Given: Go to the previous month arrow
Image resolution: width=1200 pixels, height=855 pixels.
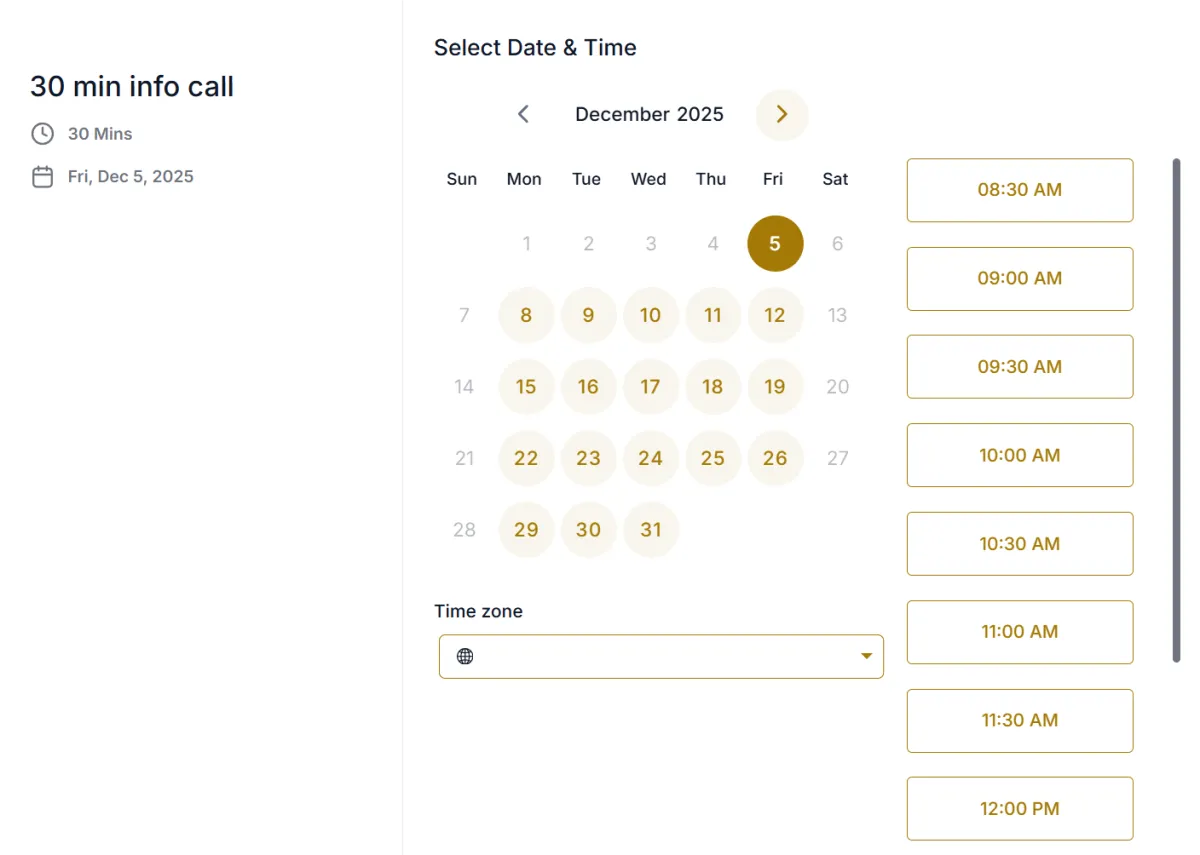Looking at the screenshot, I should [x=523, y=114].
